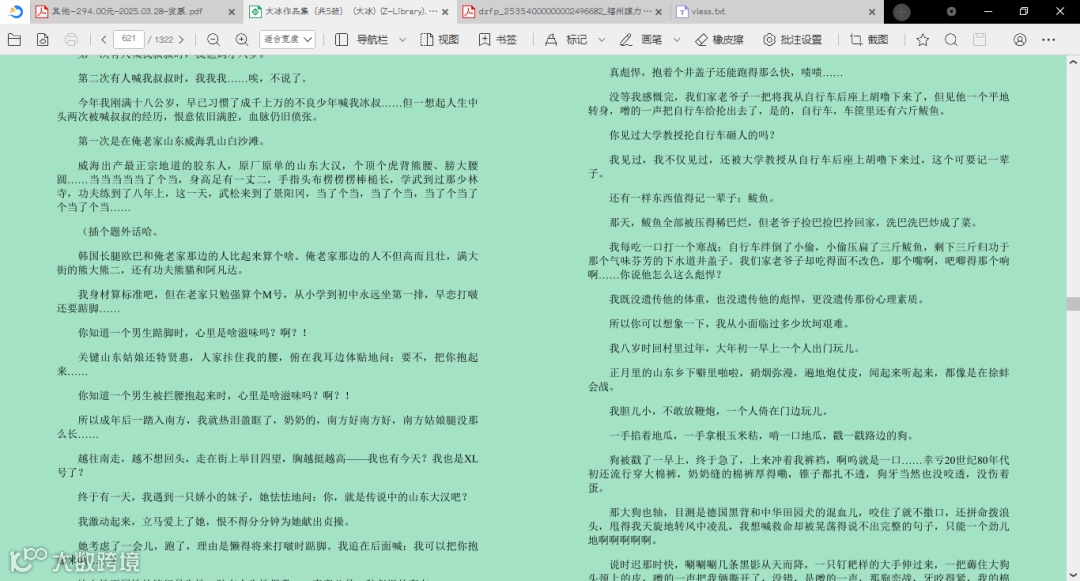Close the vless.txt tab
This screenshot has width=1080, height=581.
pyautogui.click(x=872, y=12)
